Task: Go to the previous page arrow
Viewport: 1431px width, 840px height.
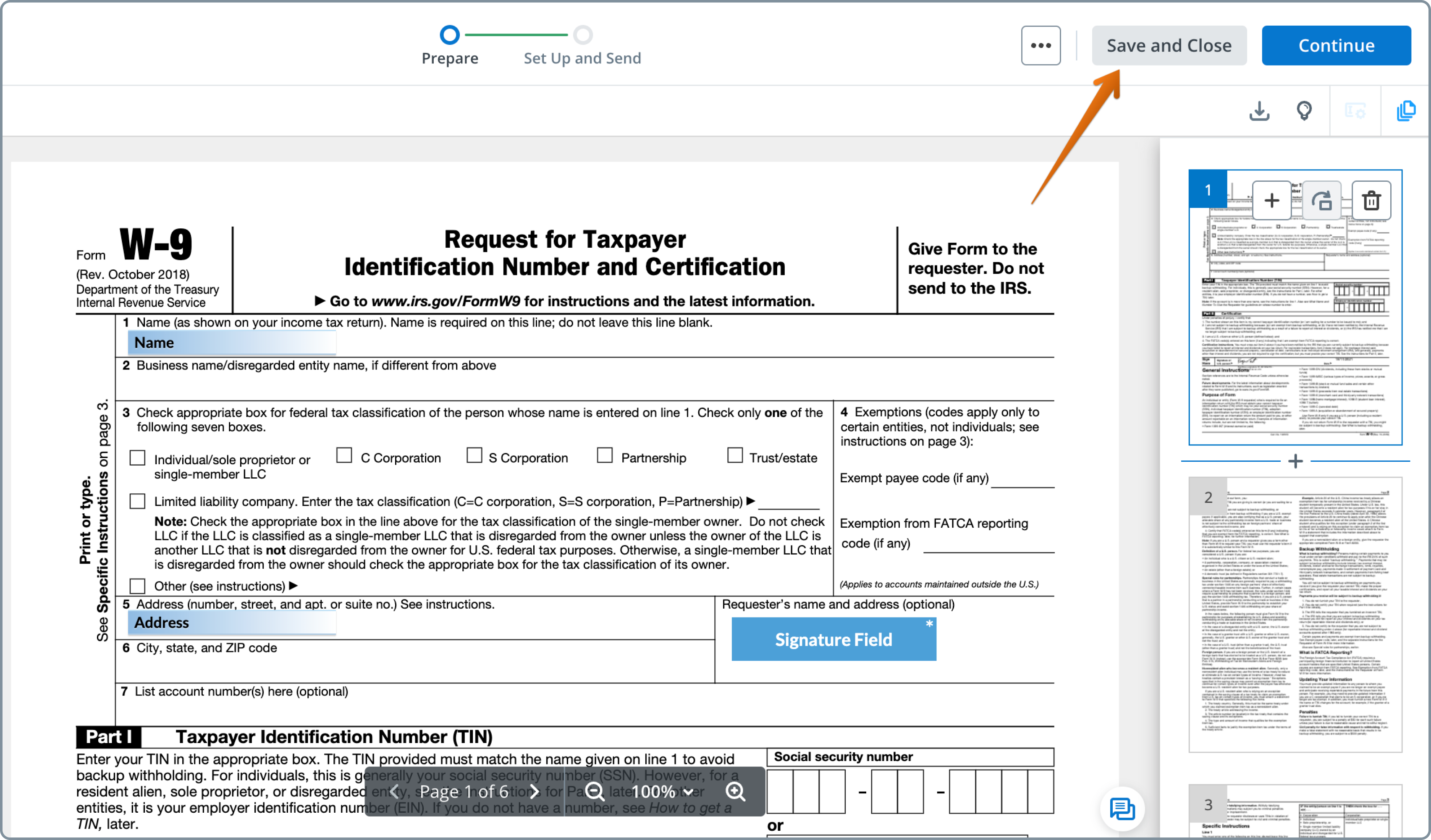Action: coord(394,791)
